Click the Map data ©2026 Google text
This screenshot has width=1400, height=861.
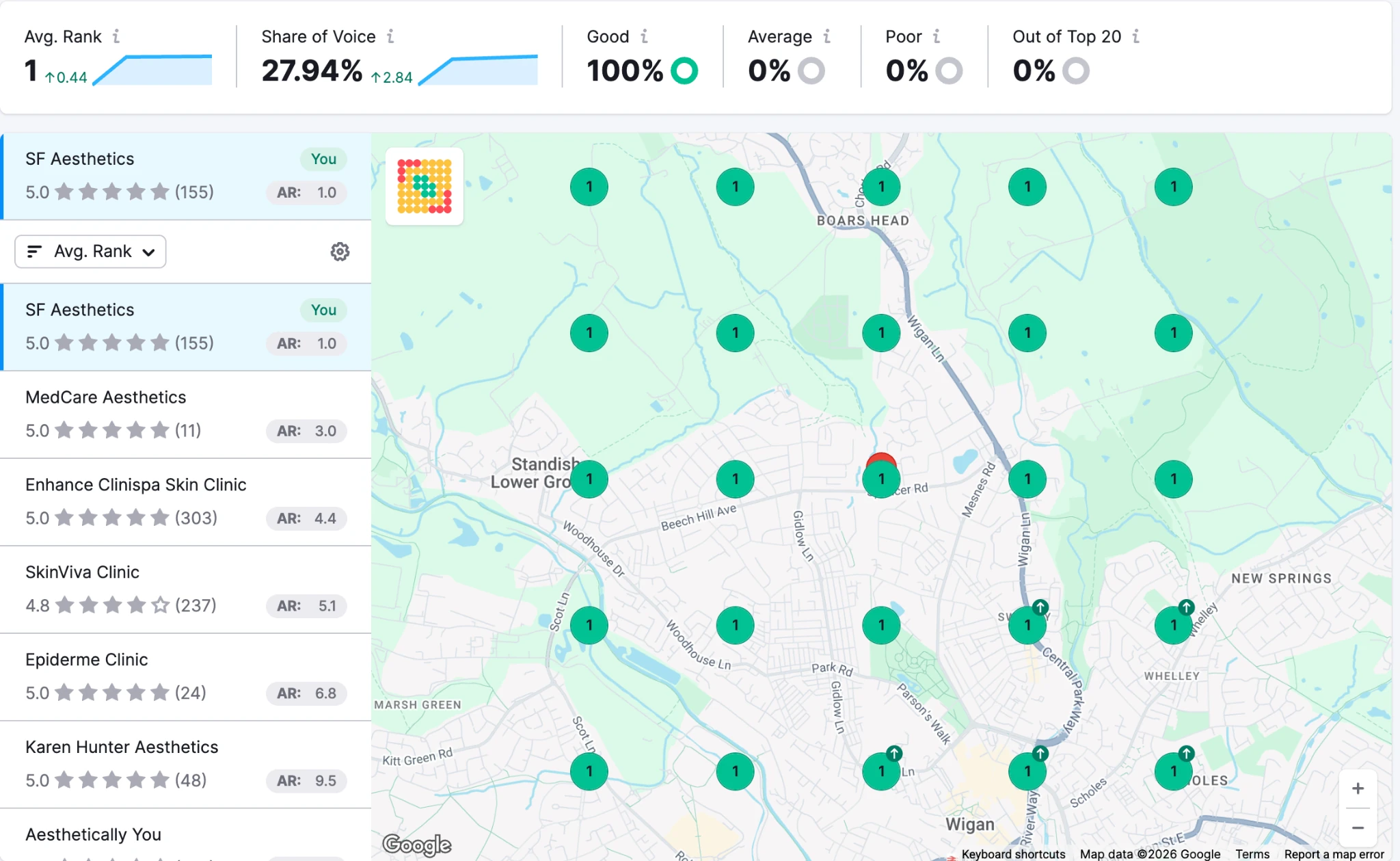point(1150,853)
